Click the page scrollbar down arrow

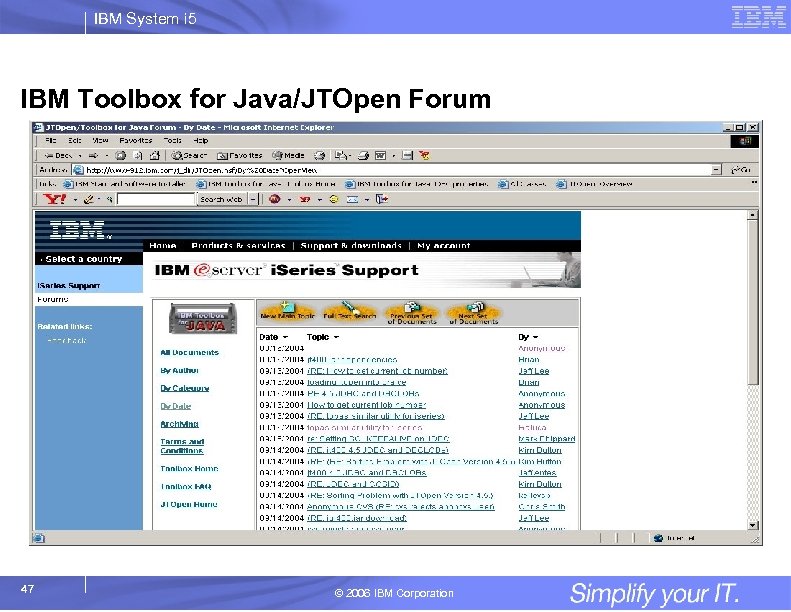point(753,525)
